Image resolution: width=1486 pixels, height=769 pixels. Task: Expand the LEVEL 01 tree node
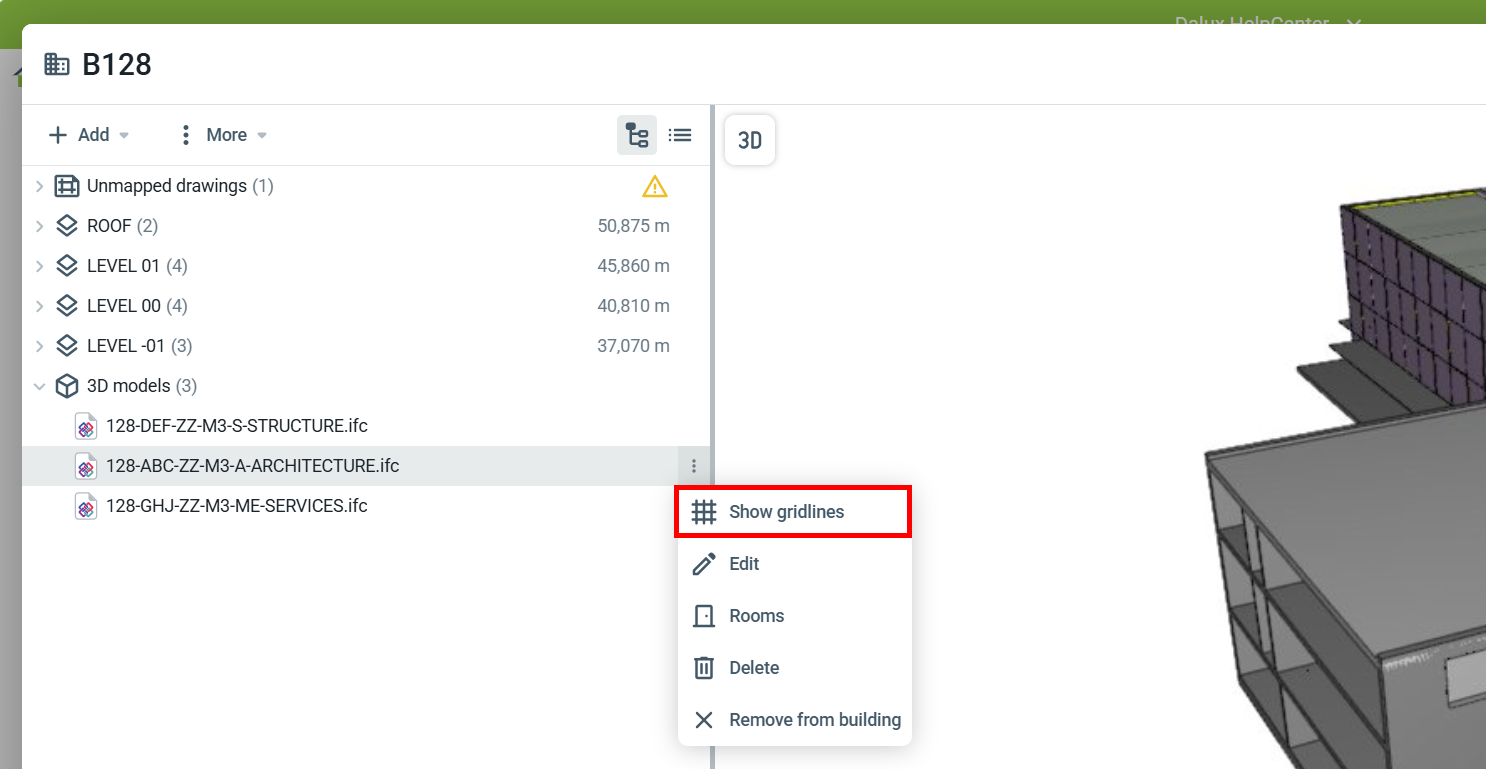39,266
